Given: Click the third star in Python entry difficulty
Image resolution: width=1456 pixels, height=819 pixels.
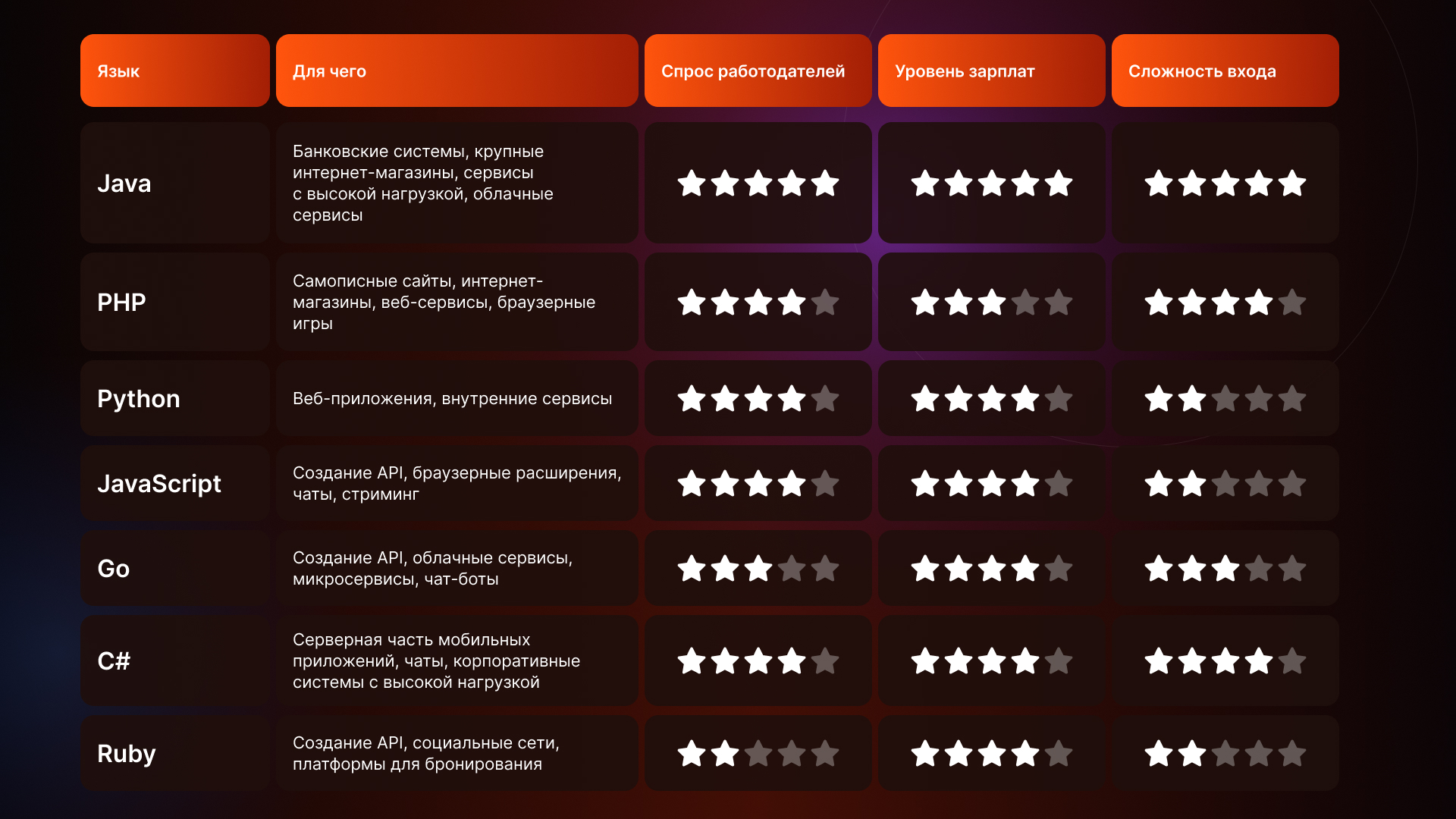Looking at the screenshot, I should [1225, 398].
